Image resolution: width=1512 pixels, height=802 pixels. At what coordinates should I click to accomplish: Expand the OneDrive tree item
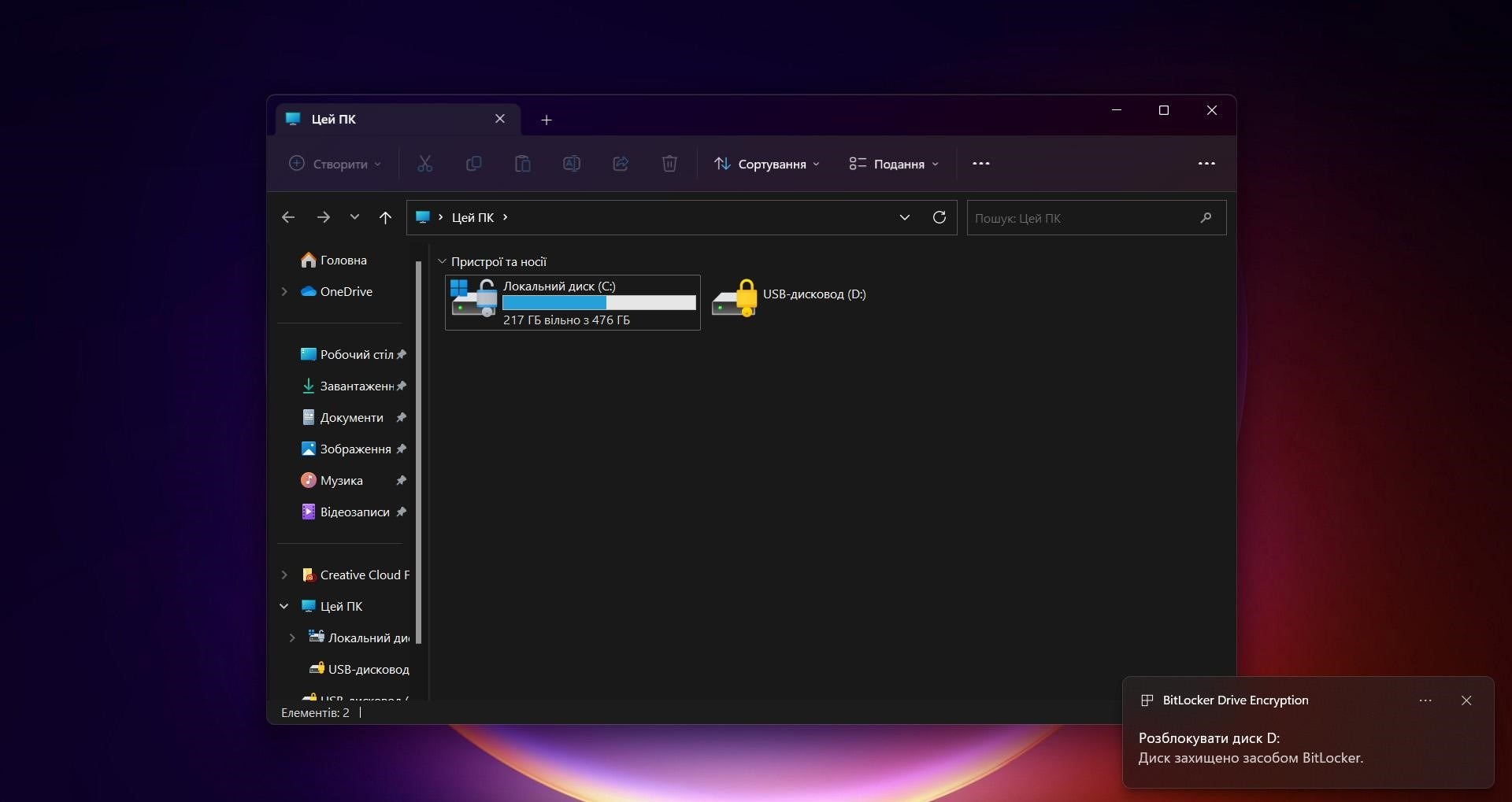click(284, 292)
